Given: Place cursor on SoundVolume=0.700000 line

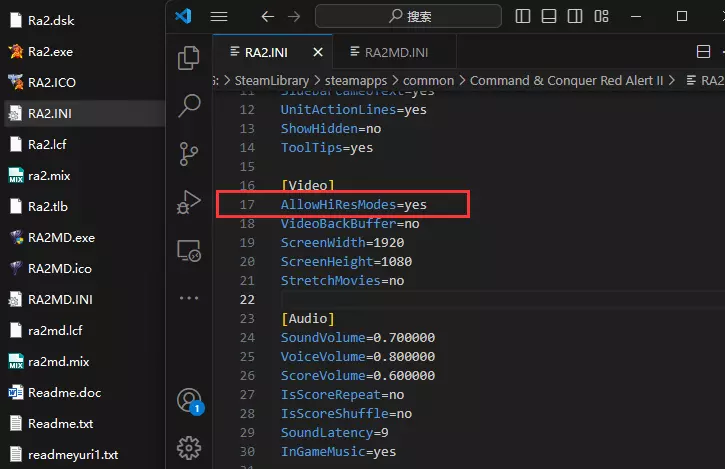Looking at the screenshot, I should 358,337.
